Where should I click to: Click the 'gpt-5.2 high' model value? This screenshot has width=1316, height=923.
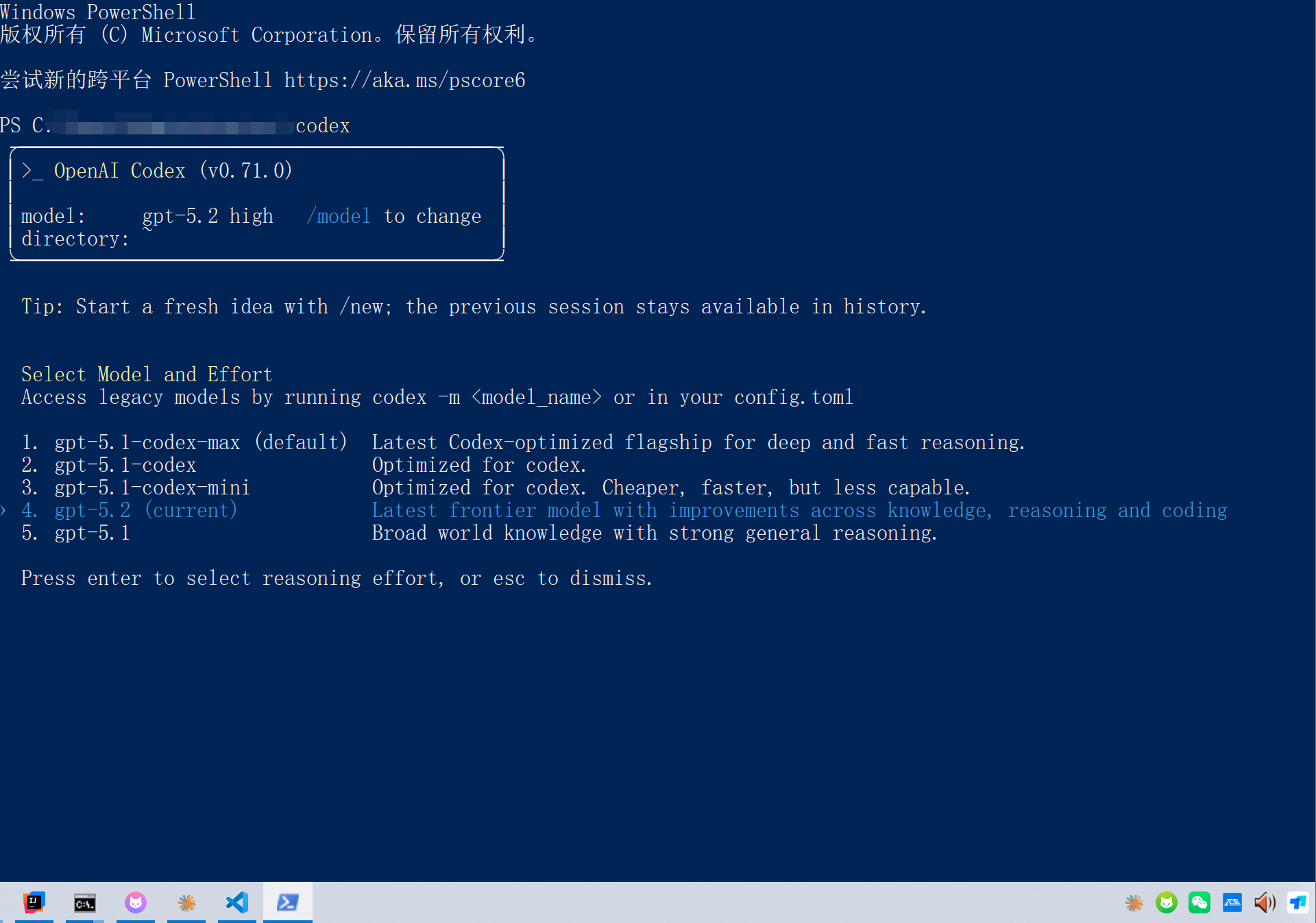click(x=208, y=216)
